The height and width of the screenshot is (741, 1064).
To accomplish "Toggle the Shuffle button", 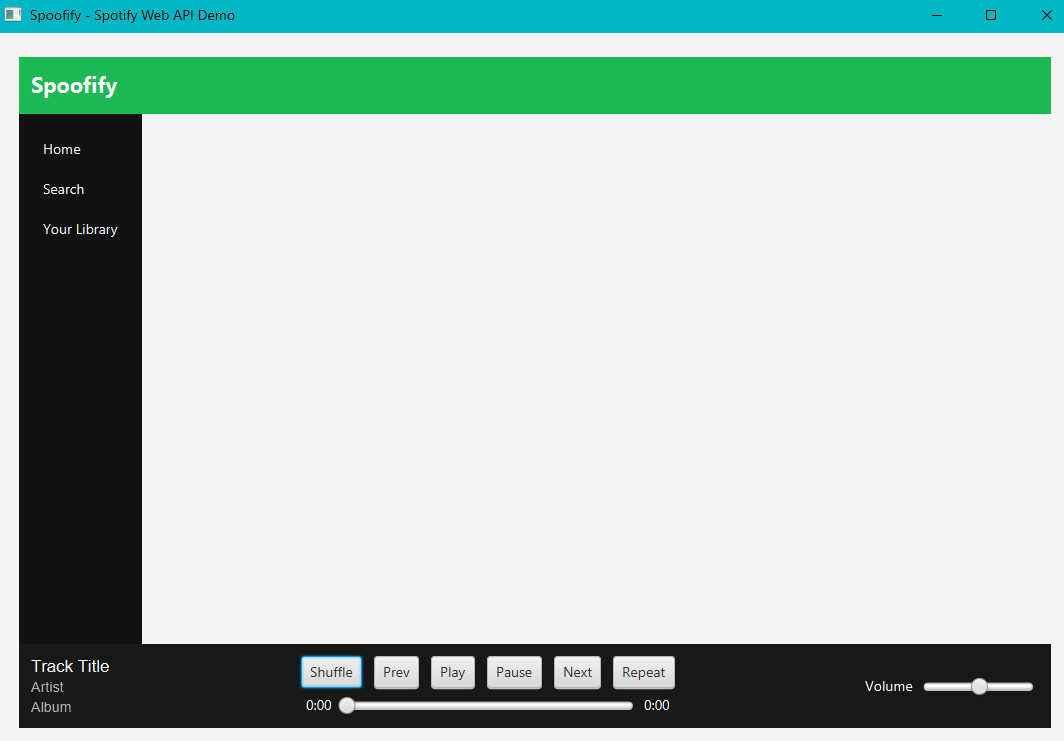I will point(331,672).
